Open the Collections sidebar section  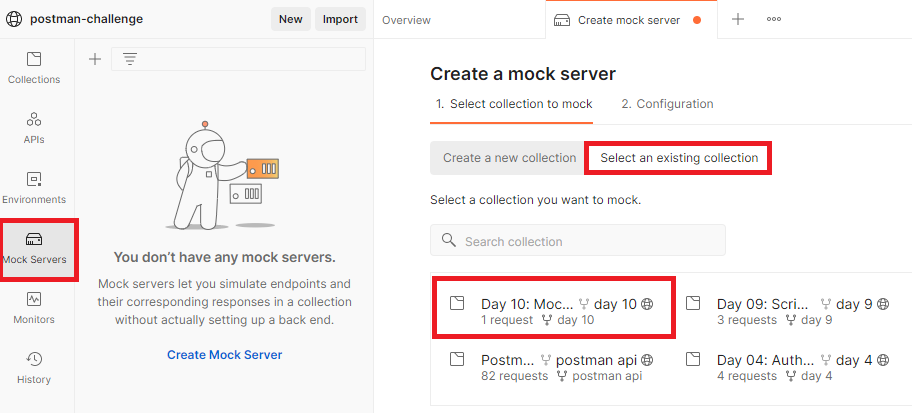[x=34, y=68]
